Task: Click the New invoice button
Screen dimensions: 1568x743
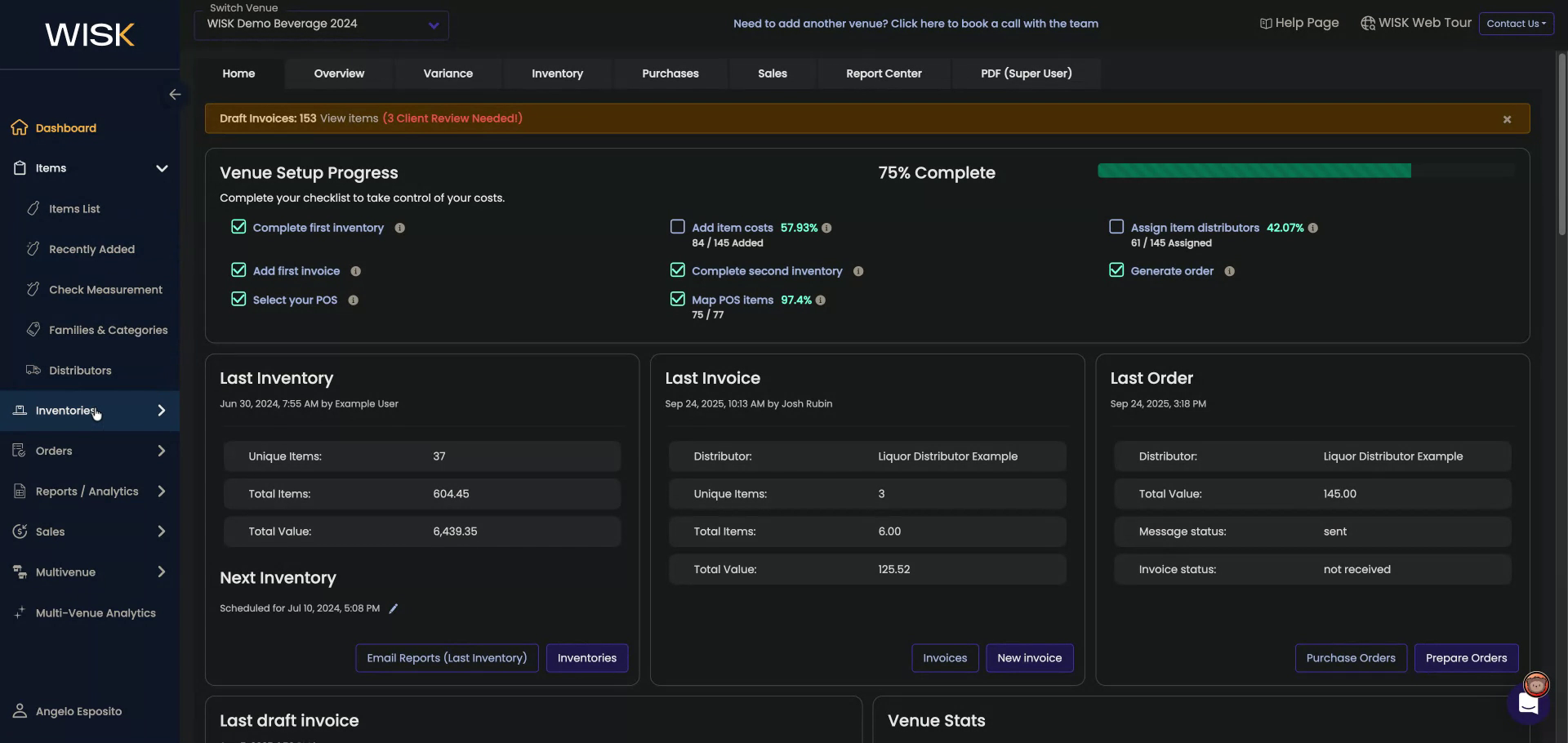Action: 1029,658
